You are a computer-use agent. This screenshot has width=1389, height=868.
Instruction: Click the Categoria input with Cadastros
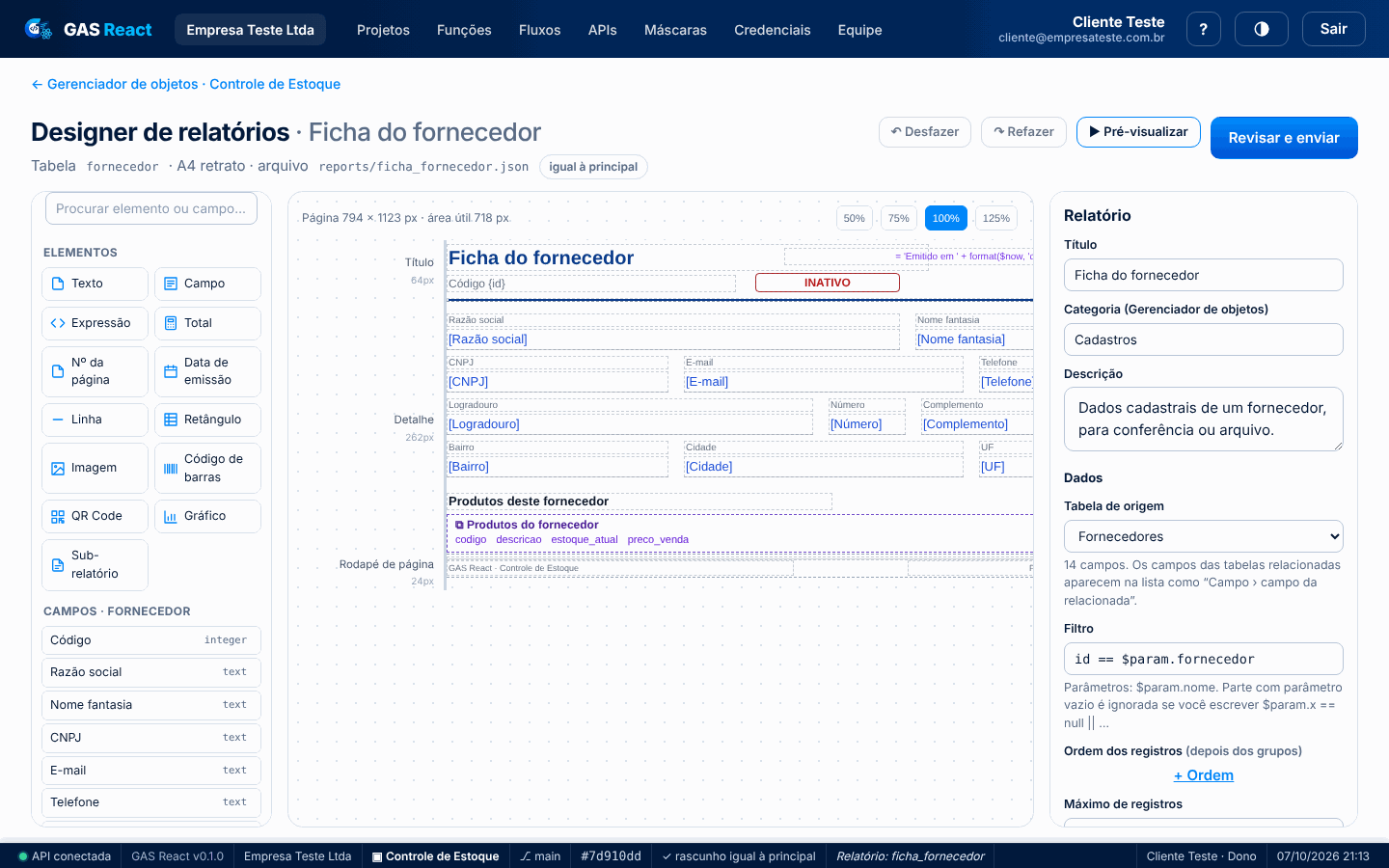pos(1203,339)
